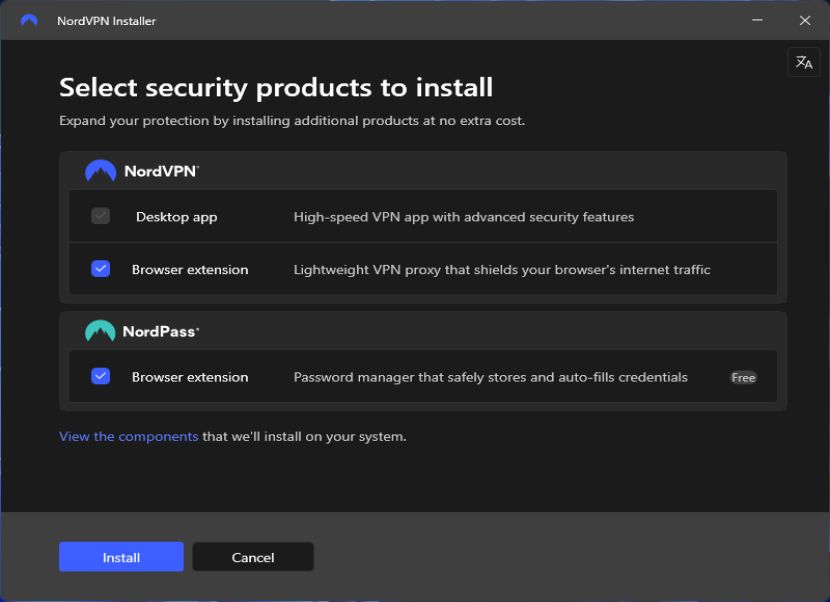Uncheck NordPass Browser extension checkbox

(101, 376)
